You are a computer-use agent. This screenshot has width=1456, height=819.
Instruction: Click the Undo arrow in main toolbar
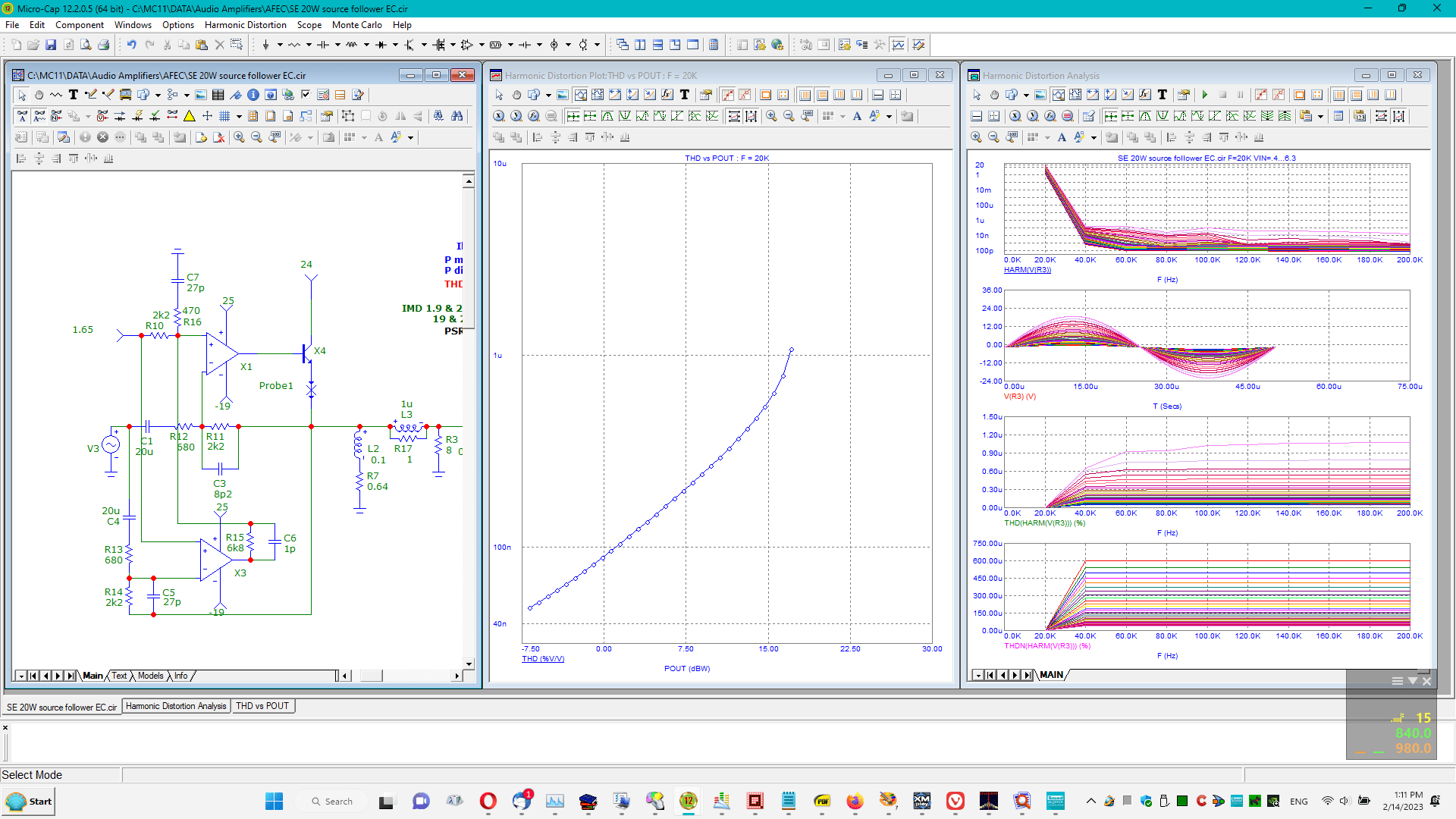(131, 45)
